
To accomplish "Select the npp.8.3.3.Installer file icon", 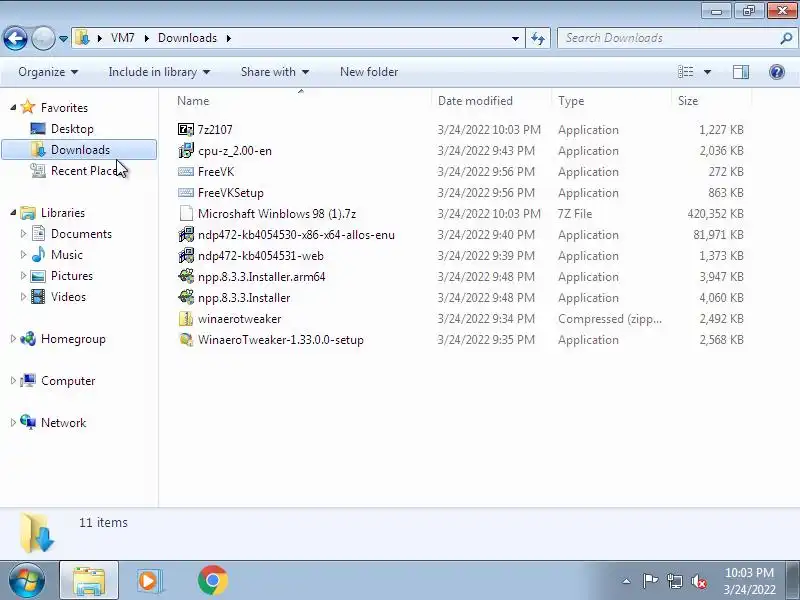I will [x=186, y=297].
